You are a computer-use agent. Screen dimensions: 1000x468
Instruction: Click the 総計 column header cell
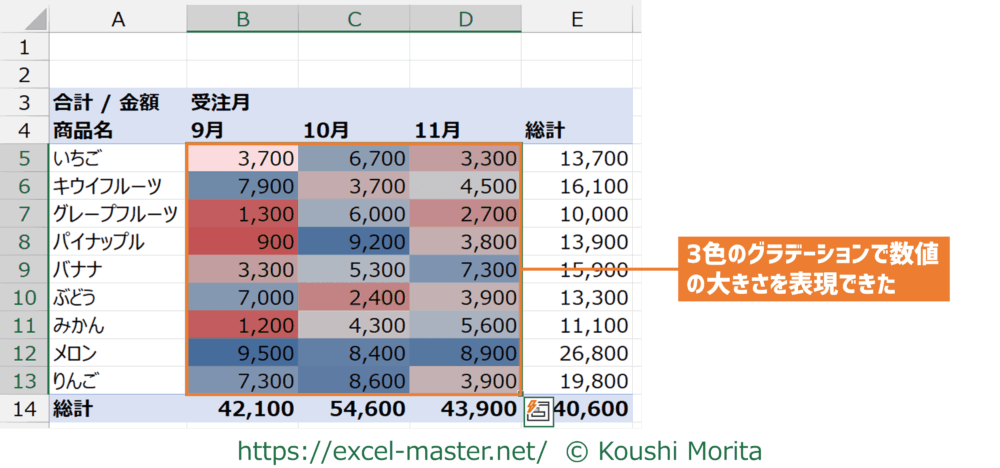tap(579, 130)
